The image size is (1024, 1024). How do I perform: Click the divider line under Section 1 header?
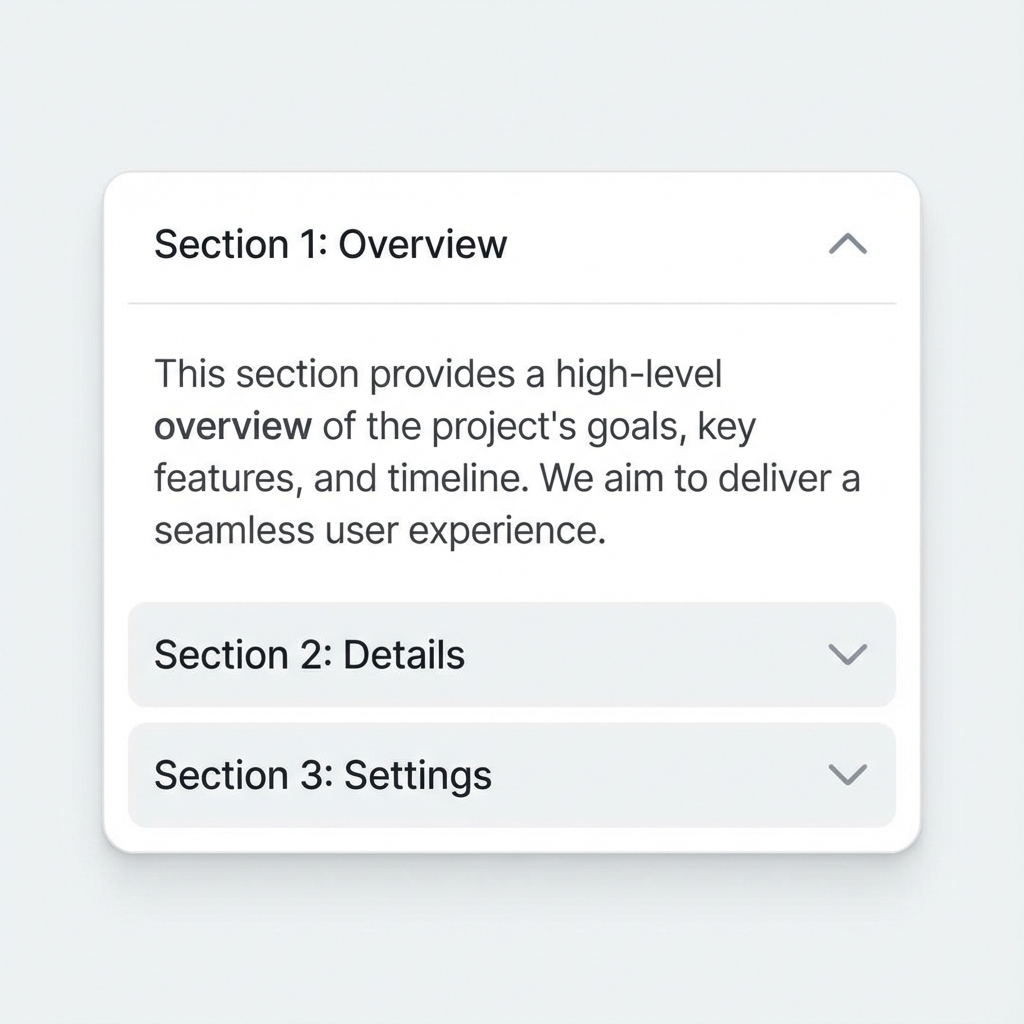pyautogui.click(x=512, y=301)
